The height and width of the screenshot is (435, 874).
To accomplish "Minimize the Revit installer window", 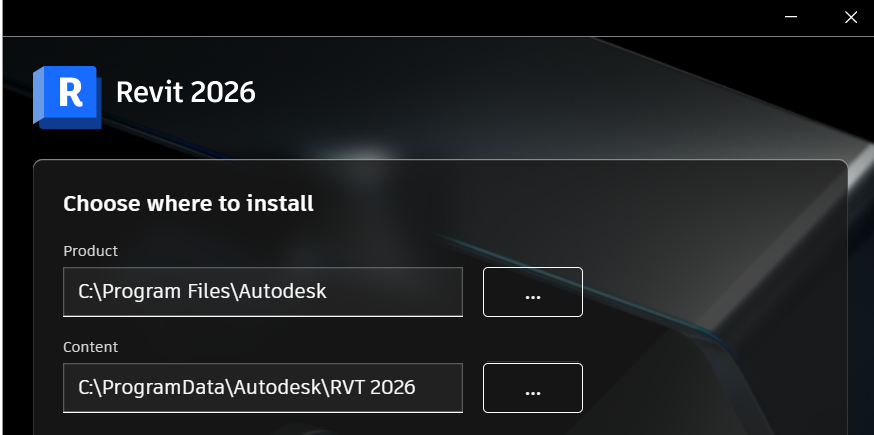I will pos(790,17).
